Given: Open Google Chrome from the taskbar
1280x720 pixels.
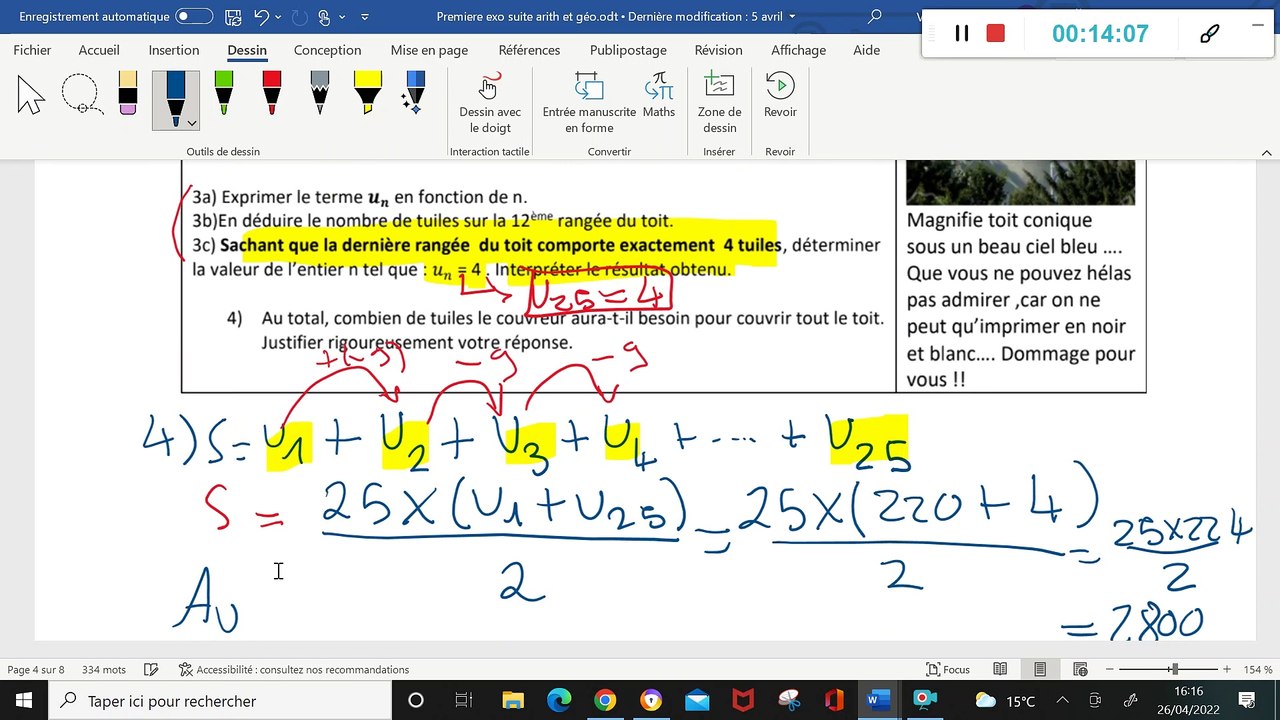Looking at the screenshot, I should coord(604,701).
